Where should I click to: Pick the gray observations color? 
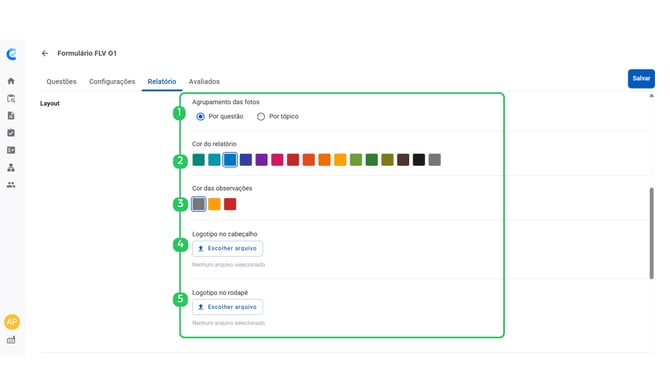tap(199, 204)
